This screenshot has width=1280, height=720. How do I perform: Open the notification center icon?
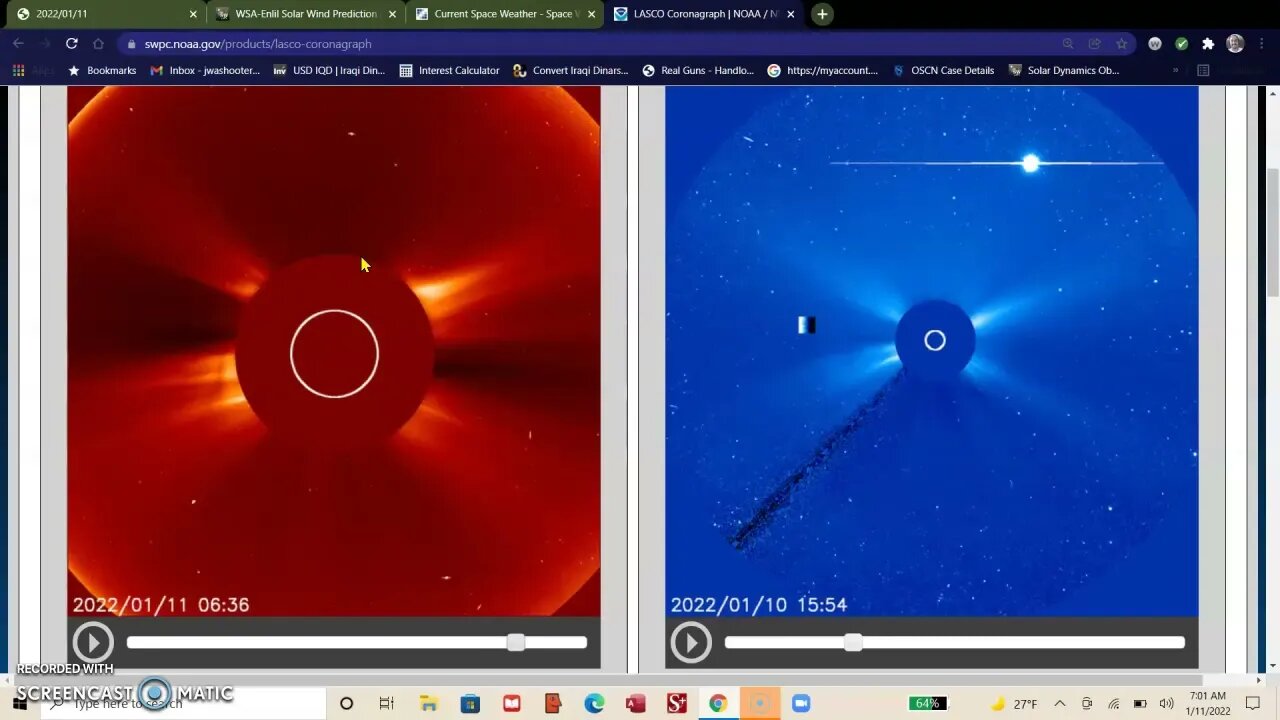(1254, 704)
